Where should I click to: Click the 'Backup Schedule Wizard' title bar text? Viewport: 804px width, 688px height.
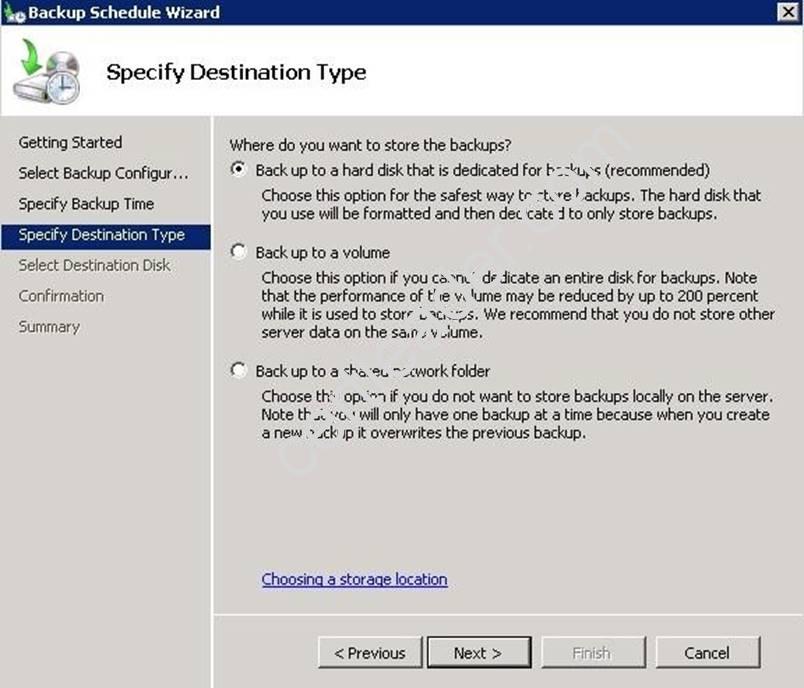coord(124,13)
